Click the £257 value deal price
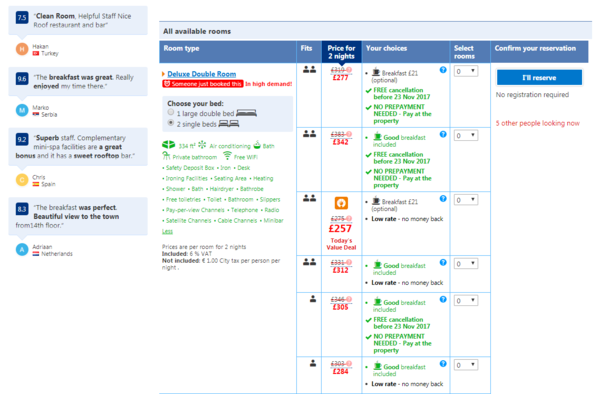Screen dimensions: 600x394 pos(340,228)
